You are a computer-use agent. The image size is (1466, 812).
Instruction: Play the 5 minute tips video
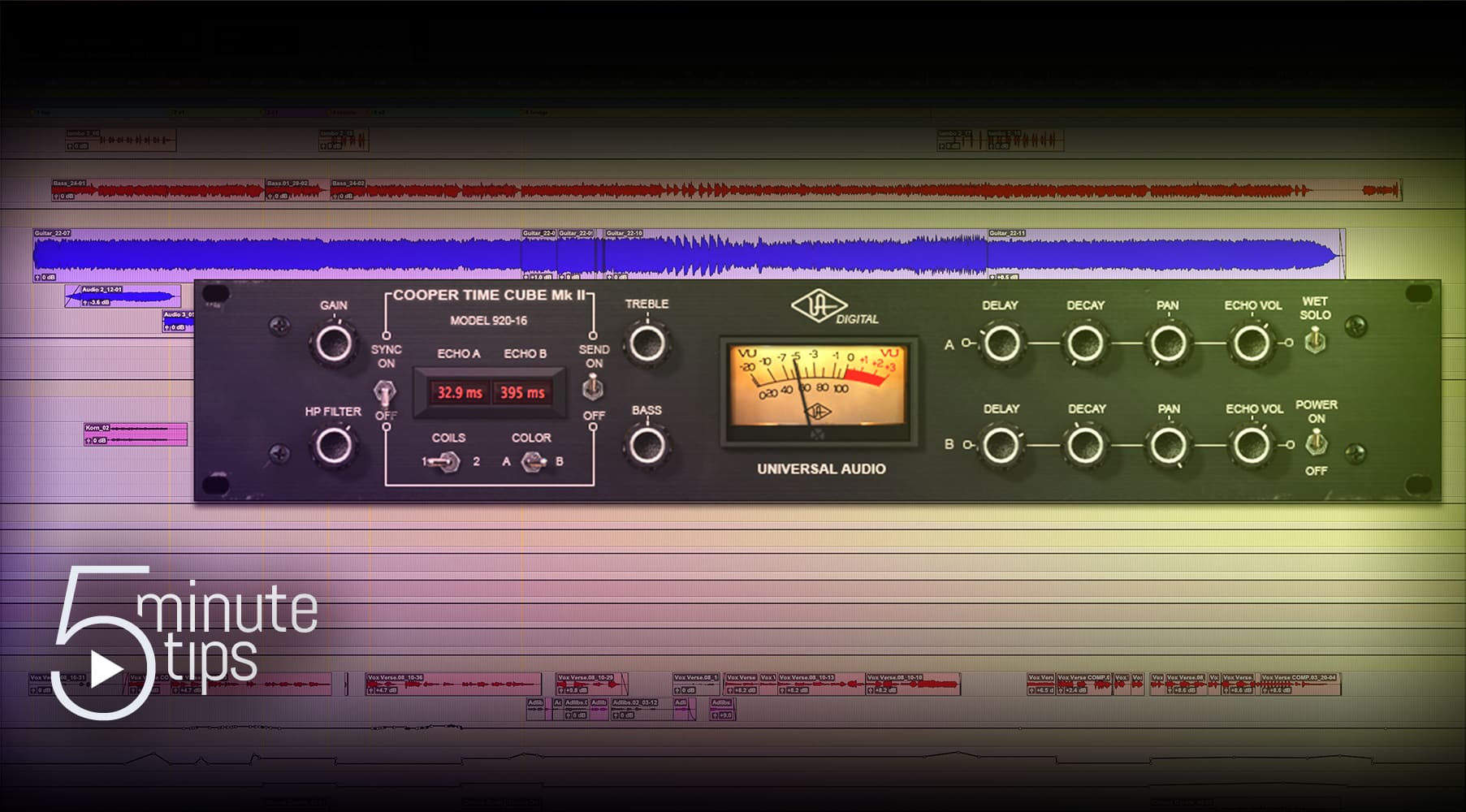[105, 670]
